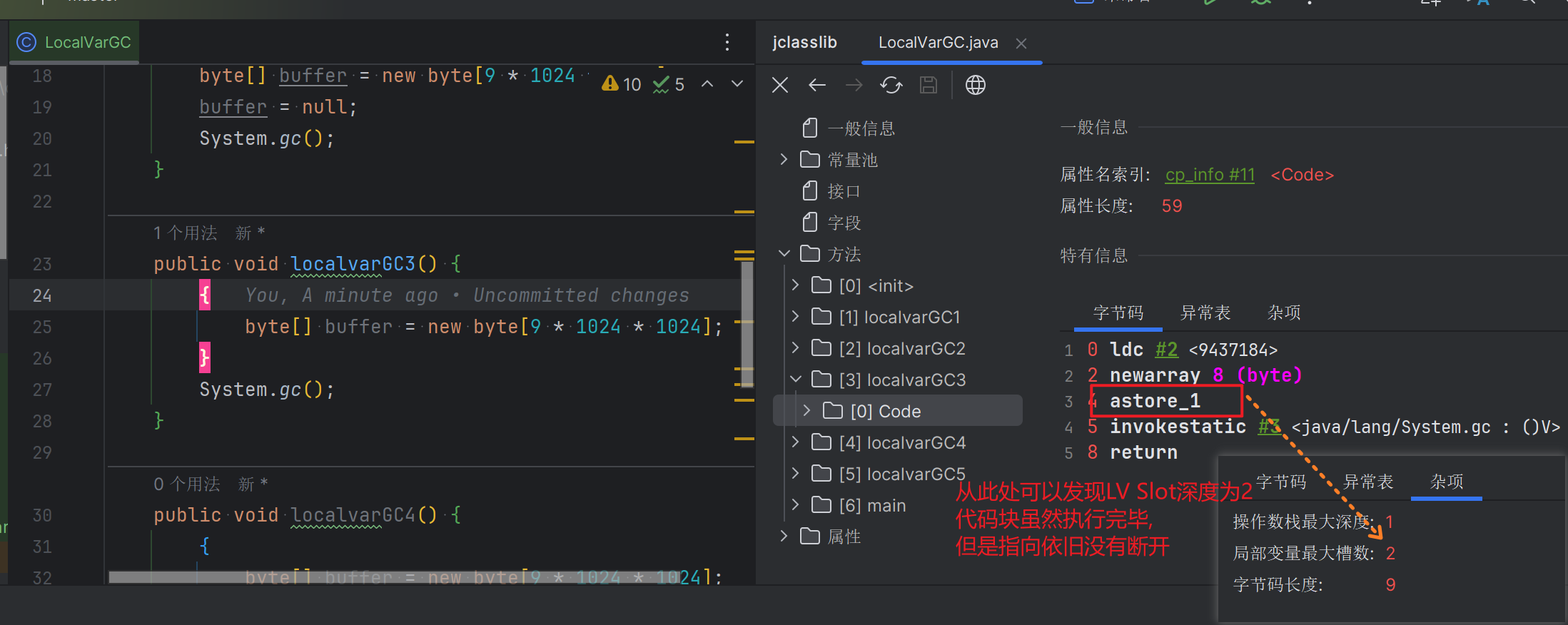Follow the cp_info #11 link
The height and width of the screenshot is (625, 1568).
pos(1210,175)
